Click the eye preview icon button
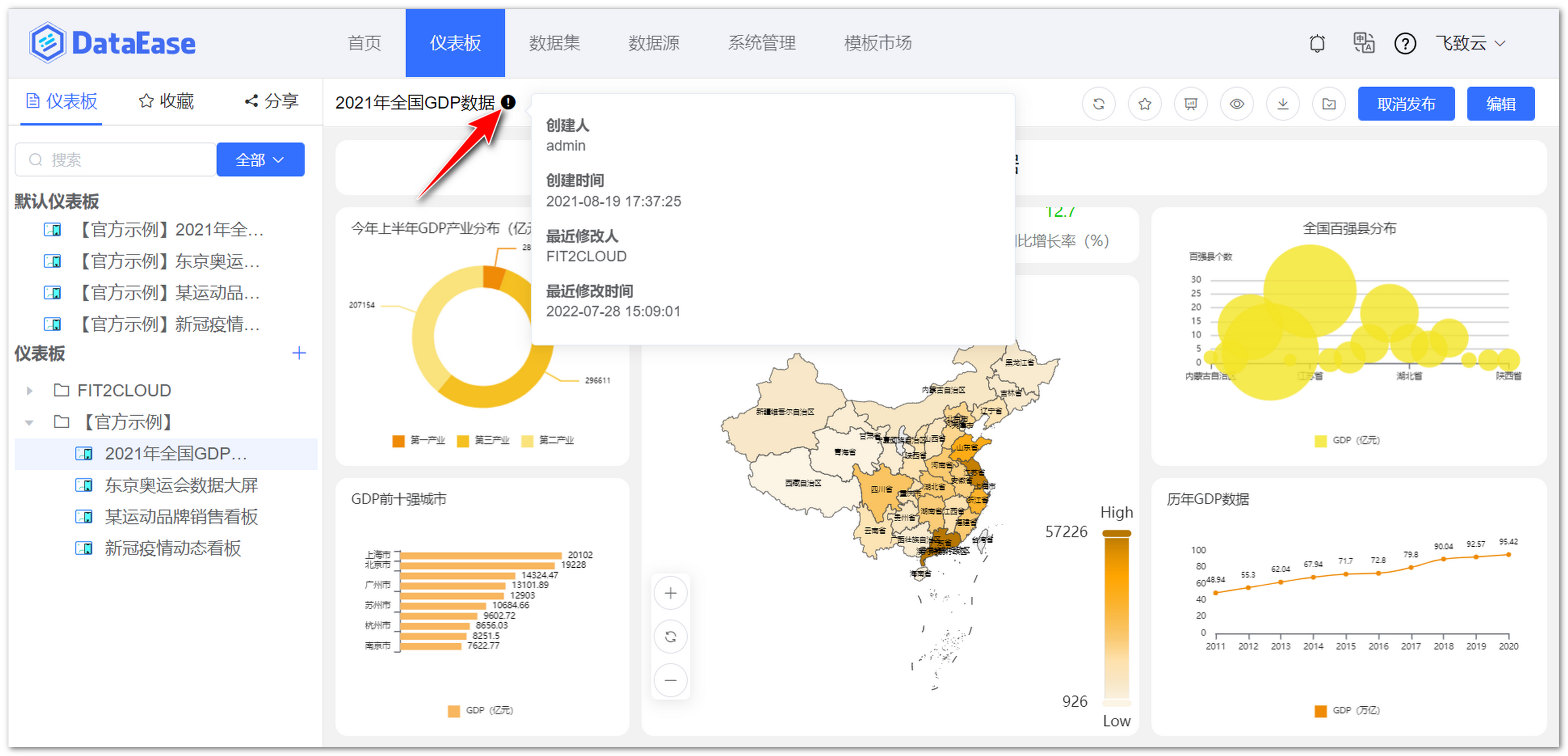Image resolution: width=1568 pixels, height=756 pixels. coord(1237,104)
